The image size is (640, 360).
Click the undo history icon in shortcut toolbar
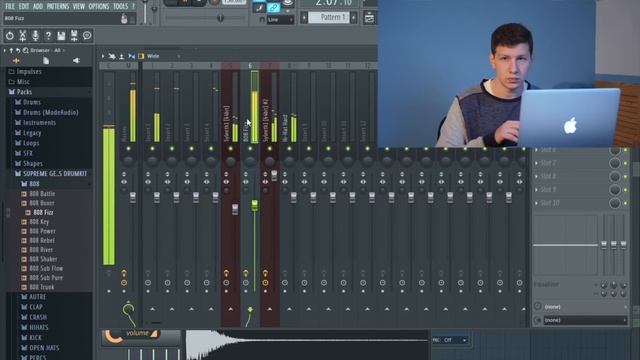pos(9,36)
